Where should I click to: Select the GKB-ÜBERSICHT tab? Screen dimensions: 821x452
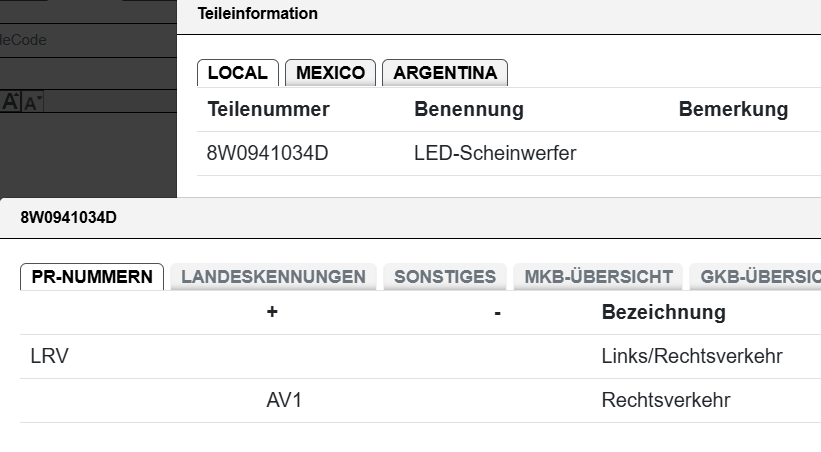click(x=758, y=277)
